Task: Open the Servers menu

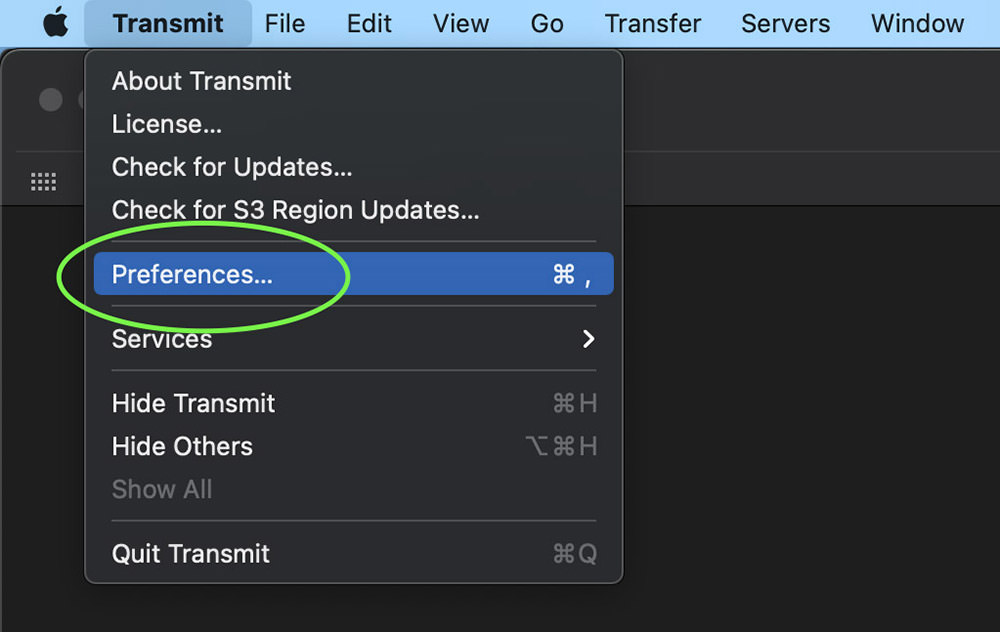Action: coord(785,24)
